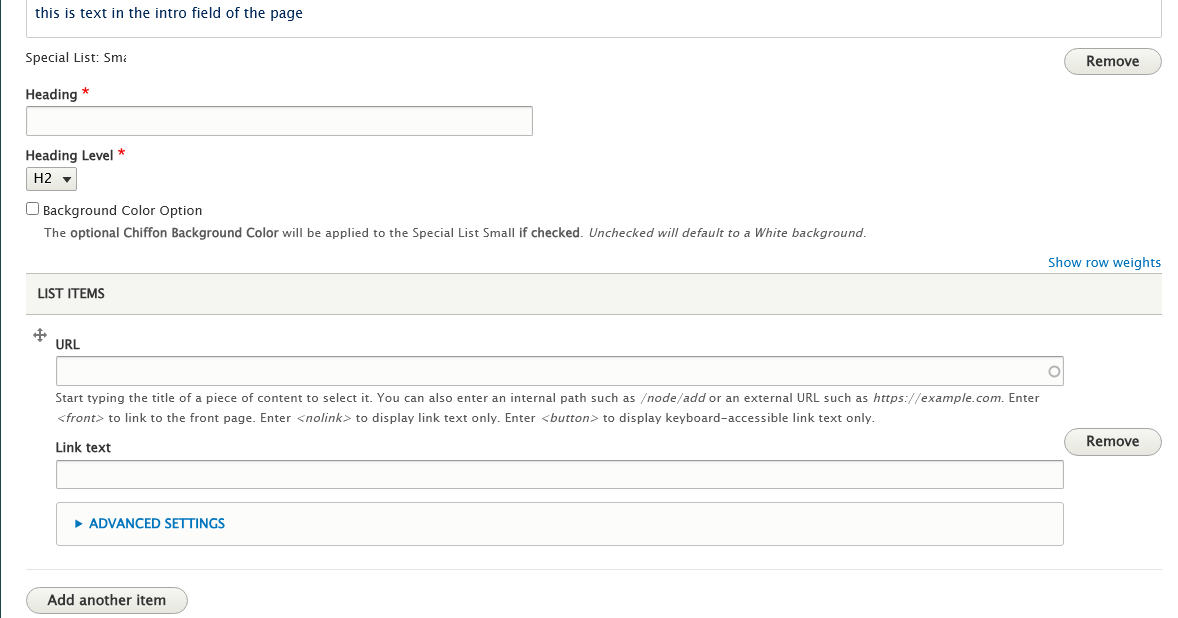This screenshot has width=1178, height=618.
Task: Click the Background Color Option label text
Action: 122,211
